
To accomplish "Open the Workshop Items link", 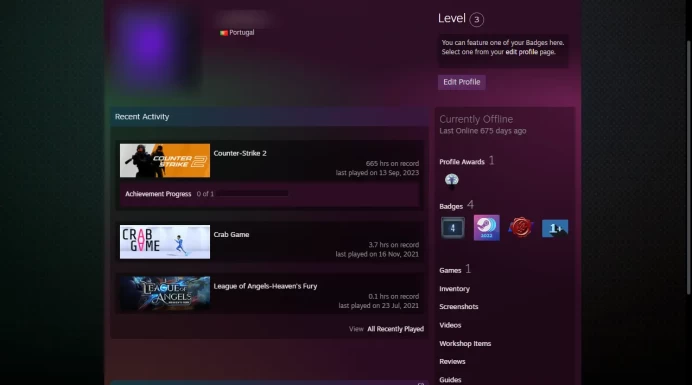I will point(465,343).
